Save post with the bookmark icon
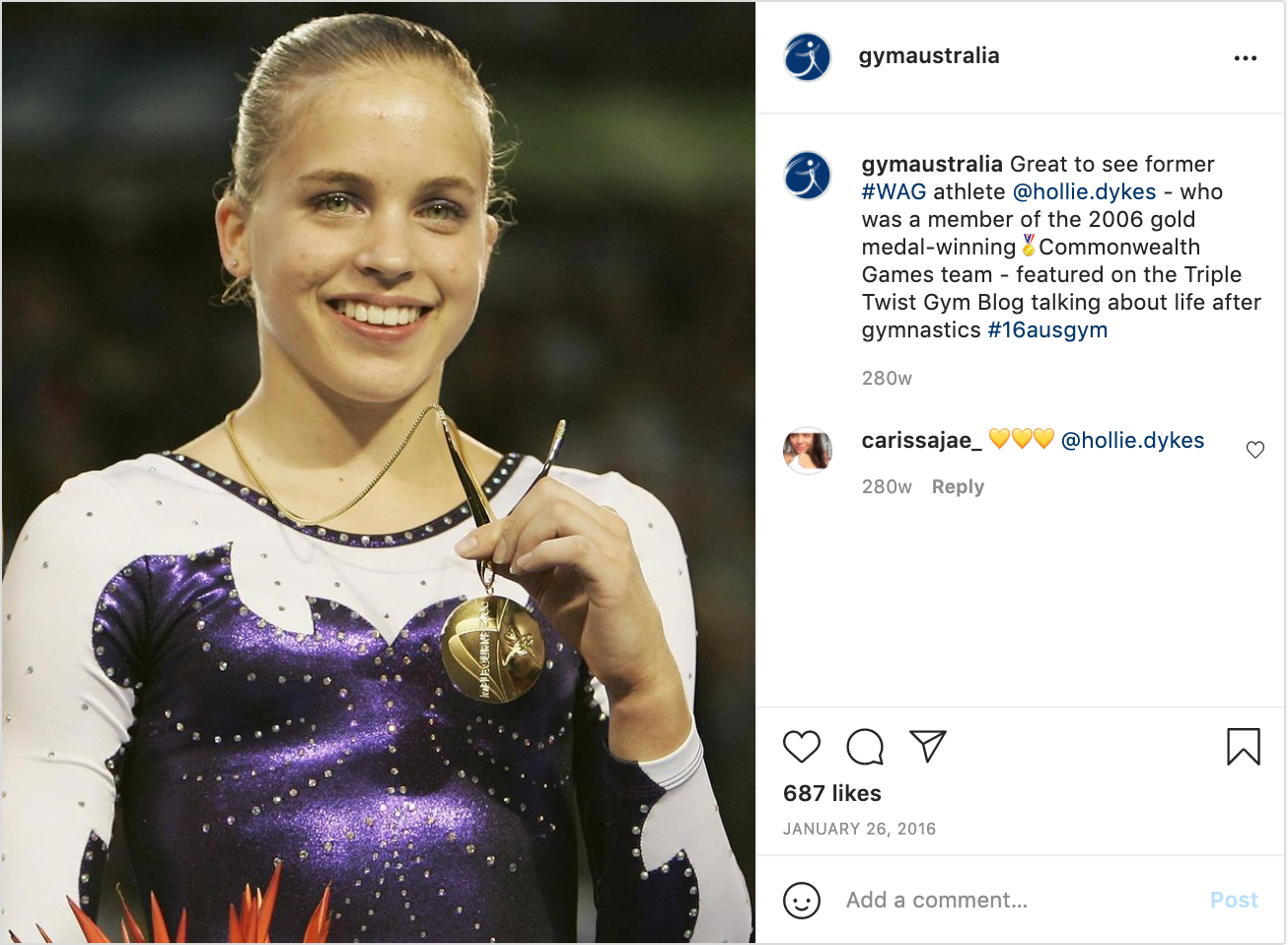This screenshot has height=945, width=1288. tap(1244, 747)
